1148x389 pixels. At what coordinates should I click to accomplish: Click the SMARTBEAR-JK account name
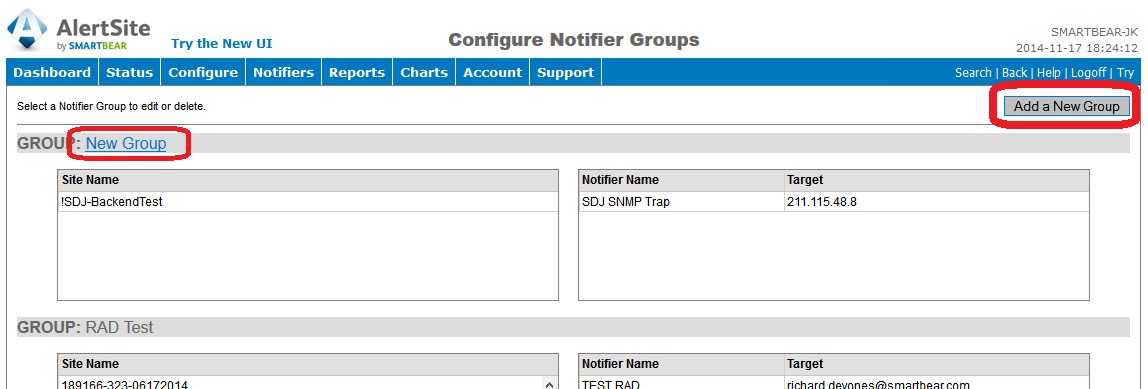tap(1094, 32)
